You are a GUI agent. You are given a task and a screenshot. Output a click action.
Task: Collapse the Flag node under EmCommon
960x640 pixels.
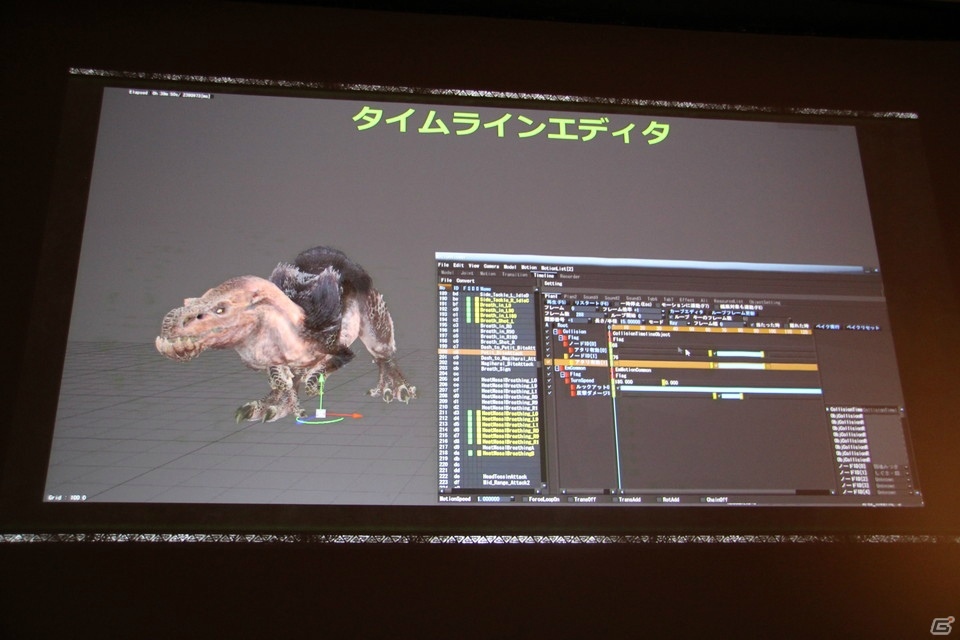click(x=562, y=375)
